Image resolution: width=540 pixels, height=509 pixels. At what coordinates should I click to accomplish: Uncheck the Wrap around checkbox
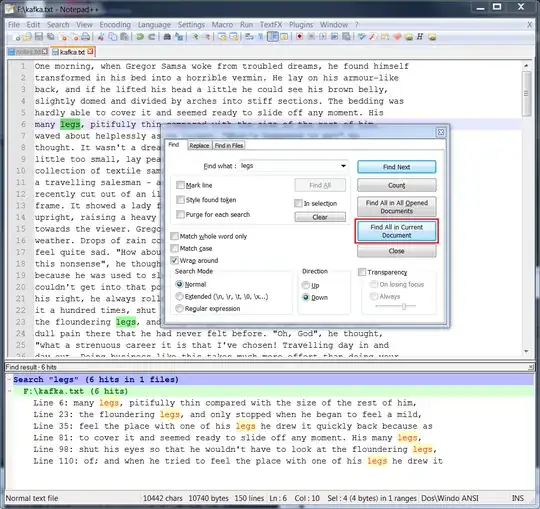tap(174, 260)
